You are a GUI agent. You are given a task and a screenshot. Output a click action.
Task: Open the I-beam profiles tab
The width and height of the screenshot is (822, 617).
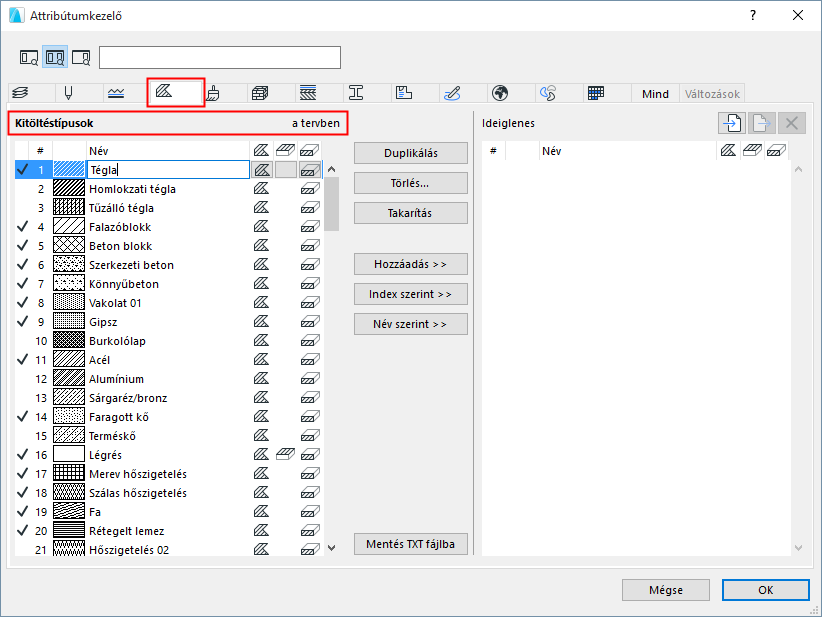(356, 93)
